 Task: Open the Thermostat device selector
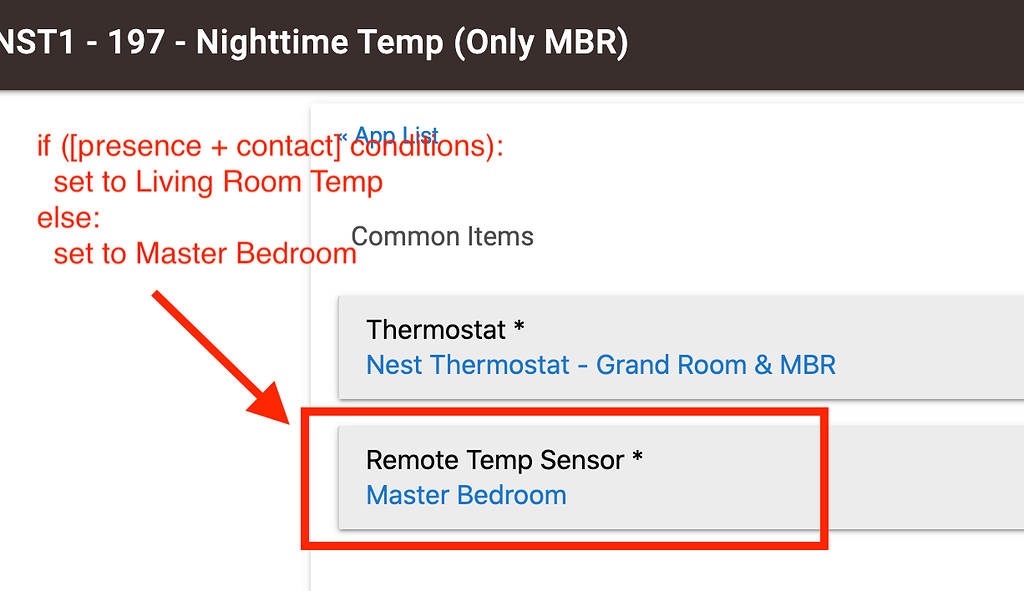pyautogui.click(x=680, y=346)
